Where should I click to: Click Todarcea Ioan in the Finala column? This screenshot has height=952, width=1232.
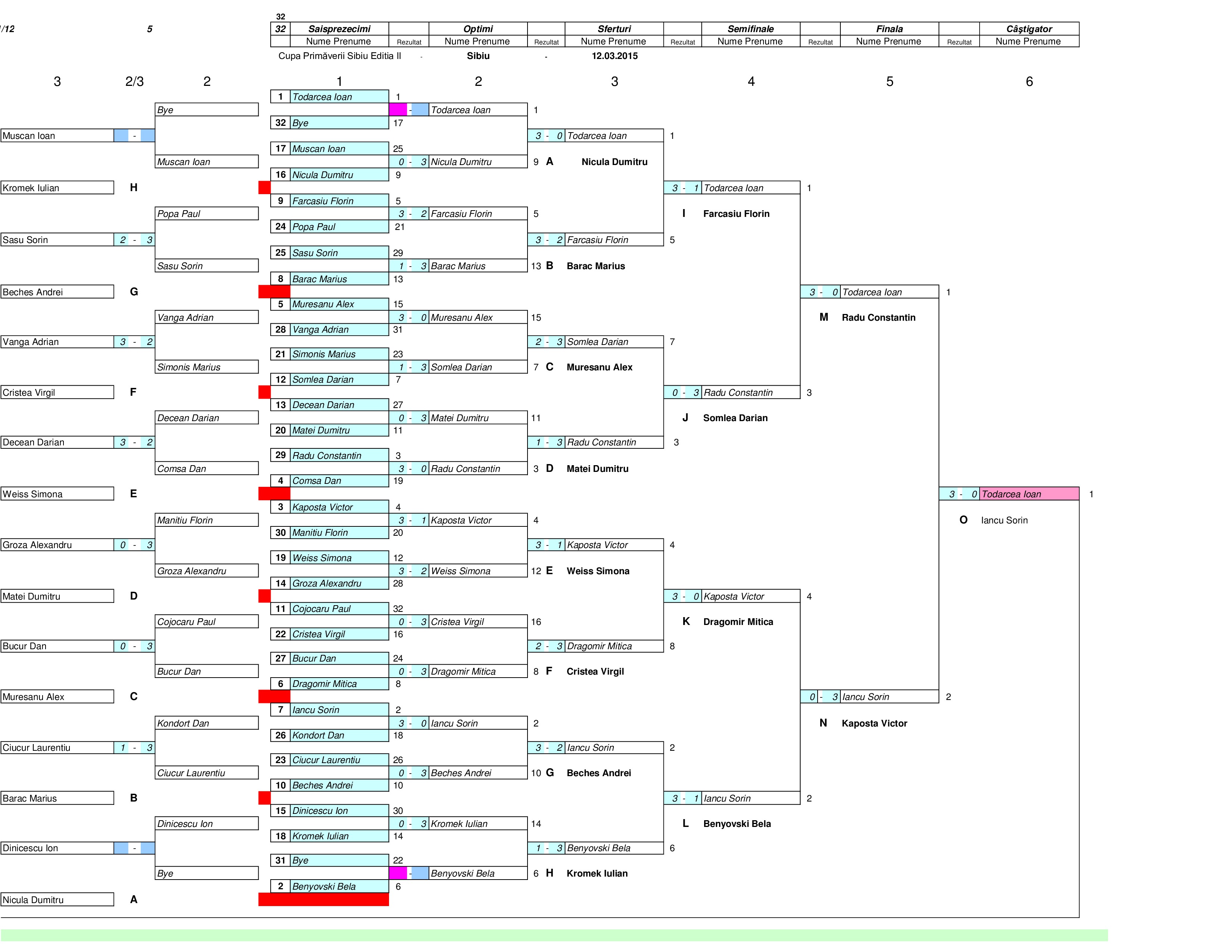tap(889, 292)
